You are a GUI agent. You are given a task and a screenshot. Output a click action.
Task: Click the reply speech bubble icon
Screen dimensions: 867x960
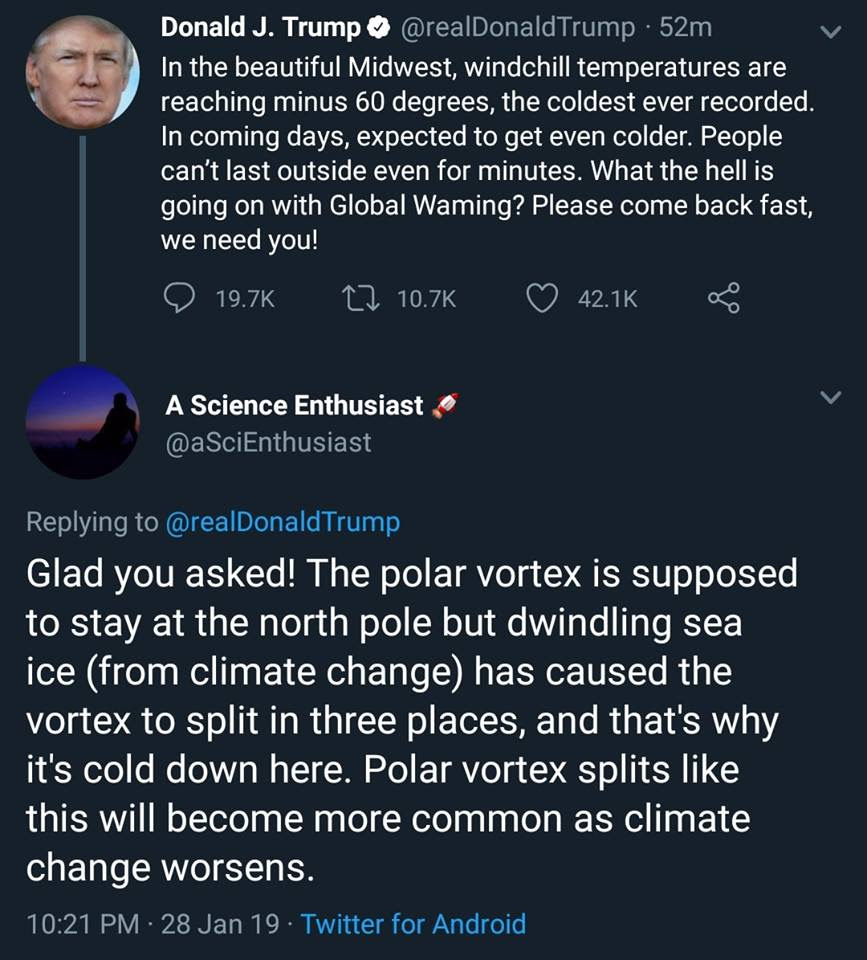[x=179, y=298]
